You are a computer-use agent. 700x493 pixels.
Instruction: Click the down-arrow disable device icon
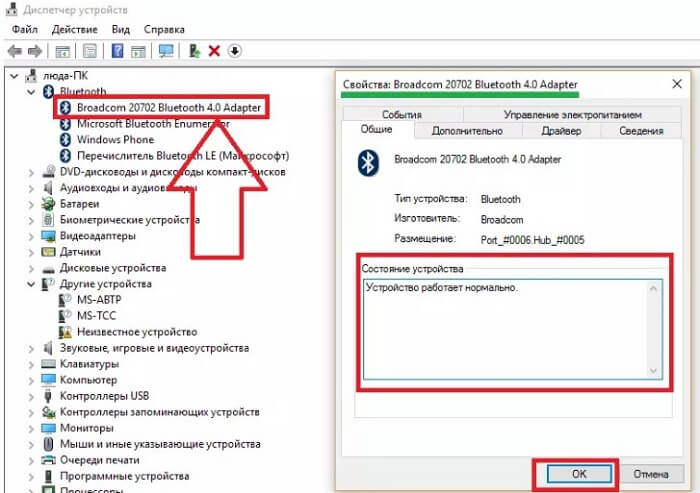pos(235,50)
